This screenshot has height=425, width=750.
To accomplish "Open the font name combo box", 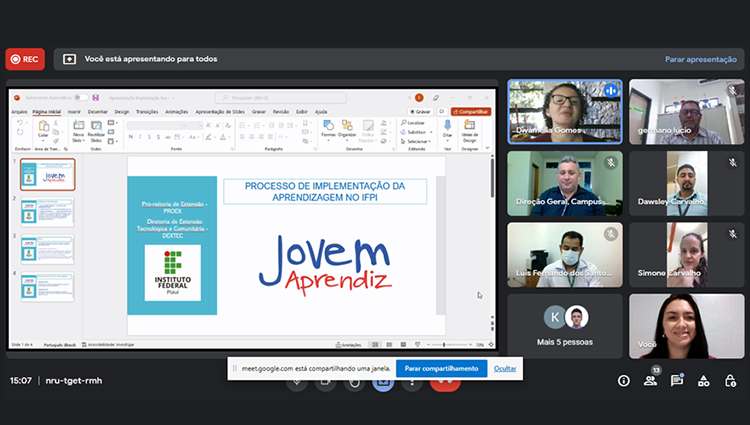I will [156, 125].
